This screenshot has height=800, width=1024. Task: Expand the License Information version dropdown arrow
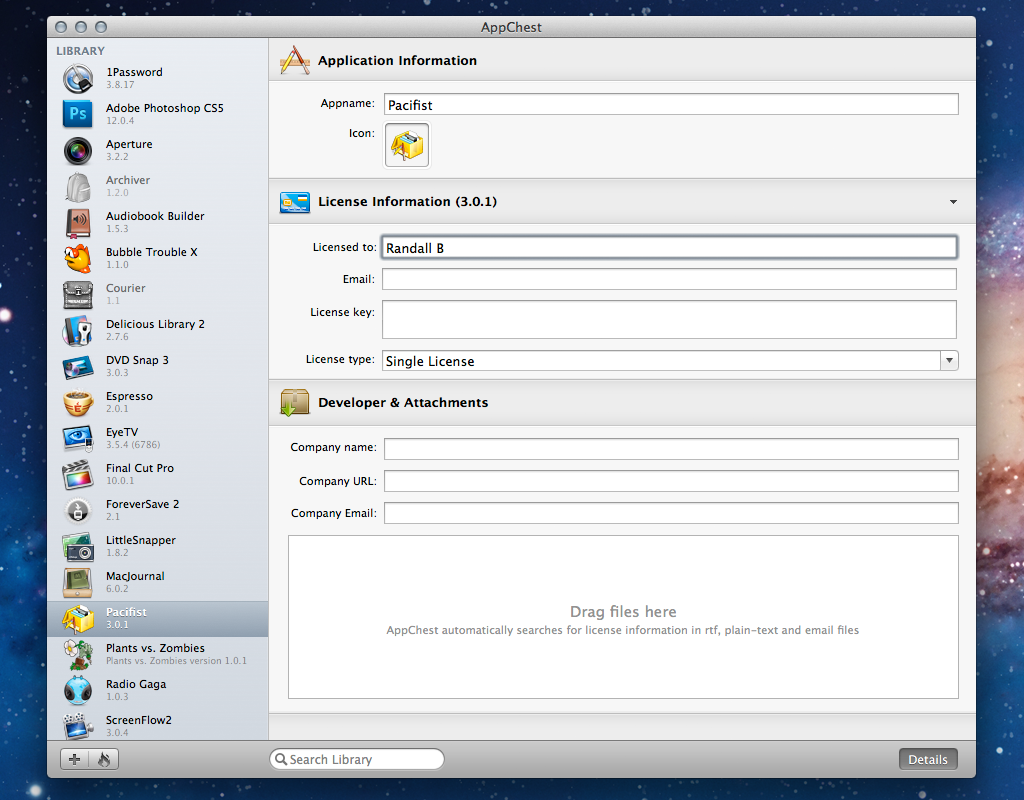coord(953,202)
